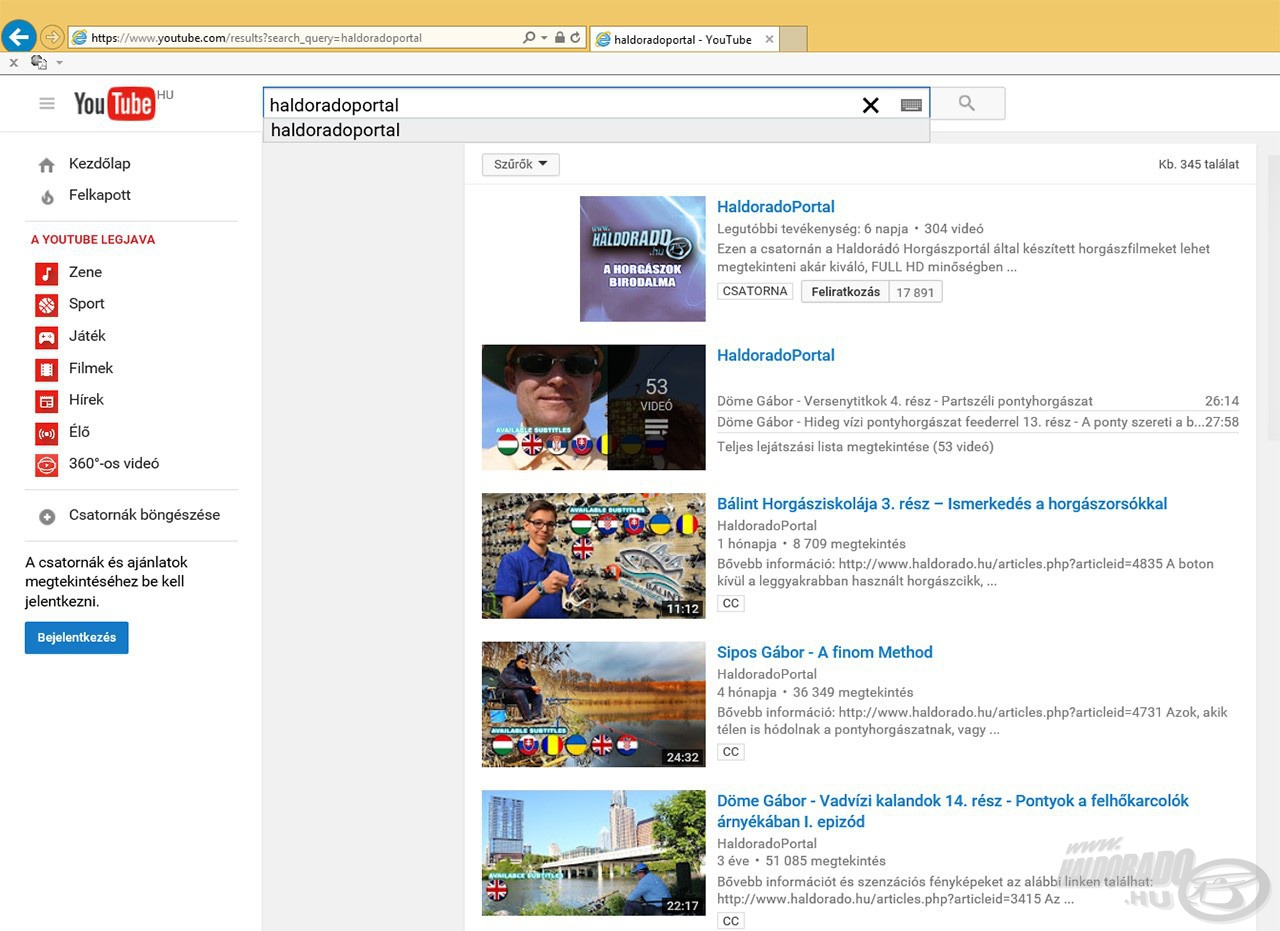Click HaldoradoPortal uploader under Sipos Gábor video
Screen dimensions: 1280x931
tap(767, 674)
